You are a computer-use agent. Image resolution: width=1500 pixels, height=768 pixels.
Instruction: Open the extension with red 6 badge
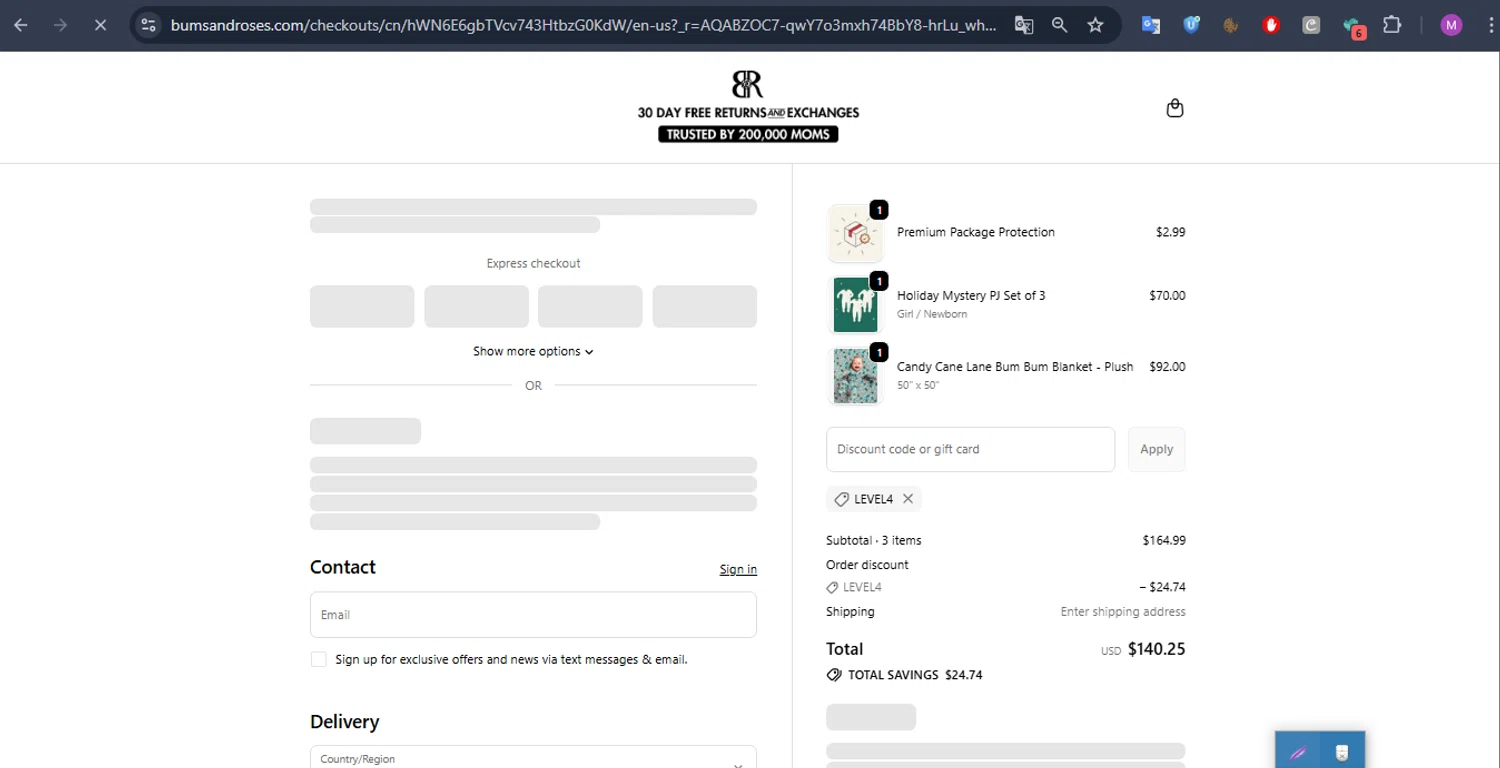(x=1353, y=27)
